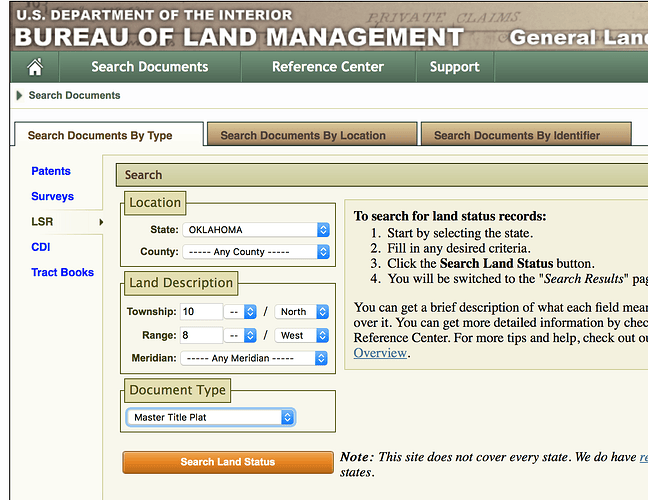Open the State dropdown showing OKLAHOMA
This screenshot has width=648, height=500.
256,230
